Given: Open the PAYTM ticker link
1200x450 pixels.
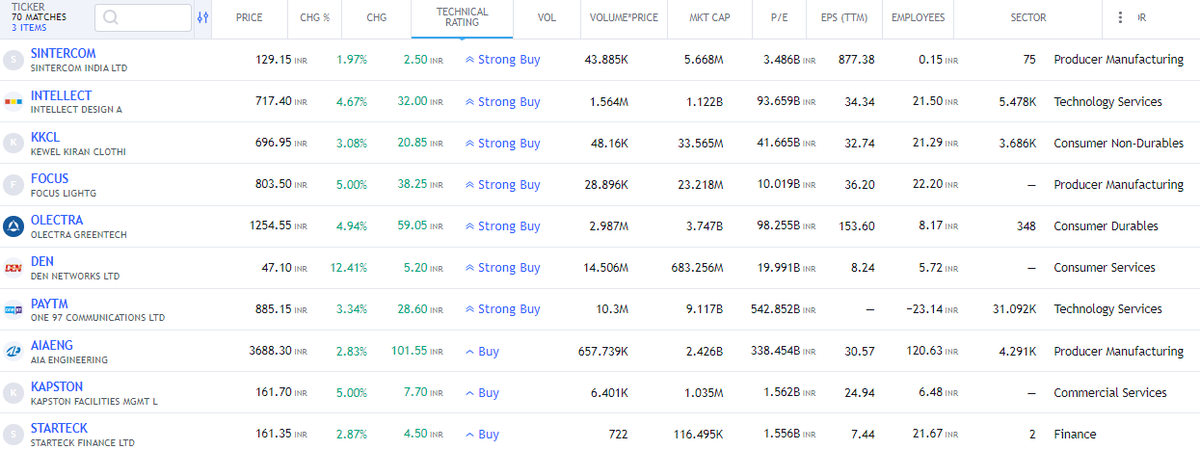Looking at the screenshot, I should pos(49,303).
